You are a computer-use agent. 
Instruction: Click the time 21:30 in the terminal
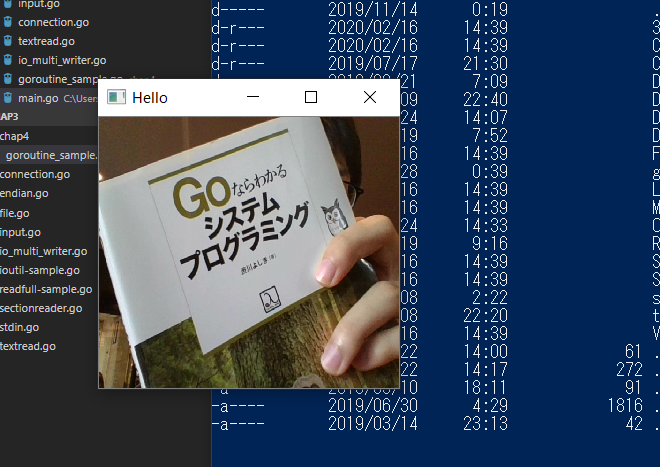pos(485,64)
